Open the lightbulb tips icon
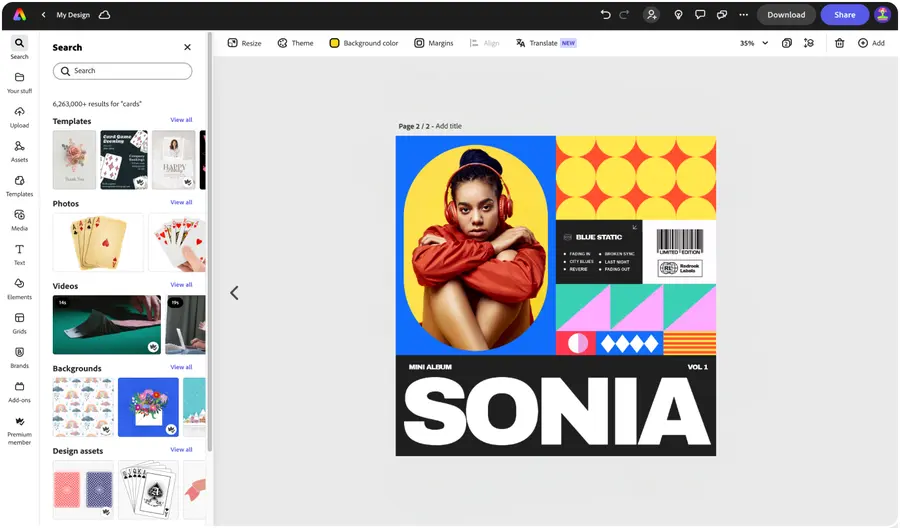 (678, 15)
